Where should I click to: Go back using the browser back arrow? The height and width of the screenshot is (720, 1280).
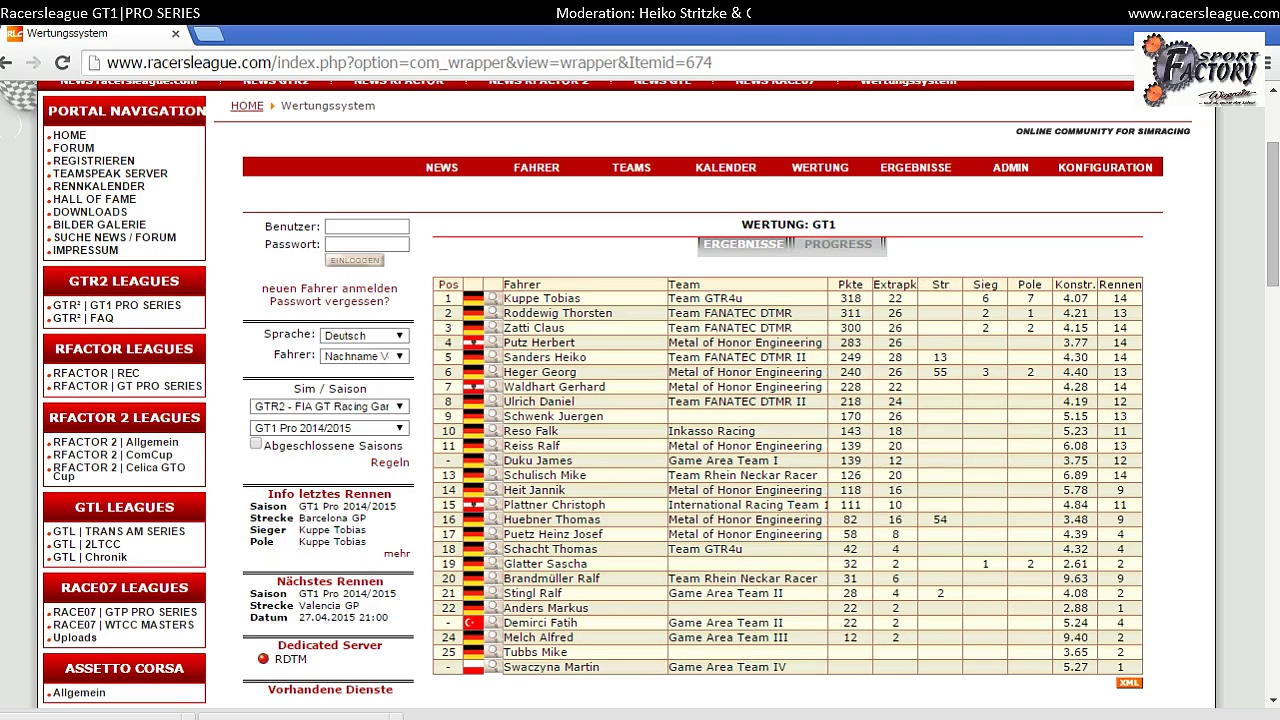click(8, 62)
